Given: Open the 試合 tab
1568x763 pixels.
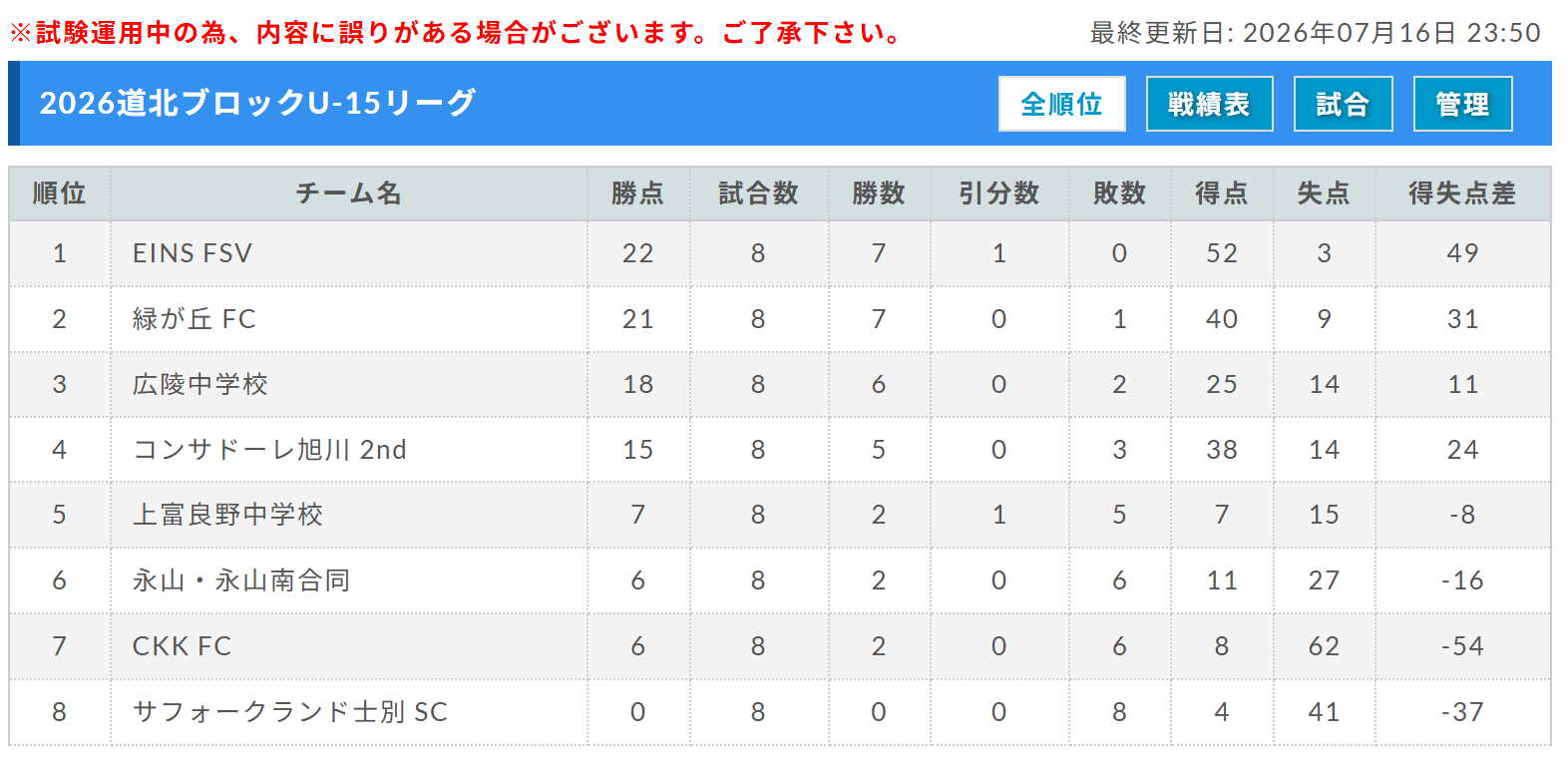Looking at the screenshot, I should point(1343,104).
